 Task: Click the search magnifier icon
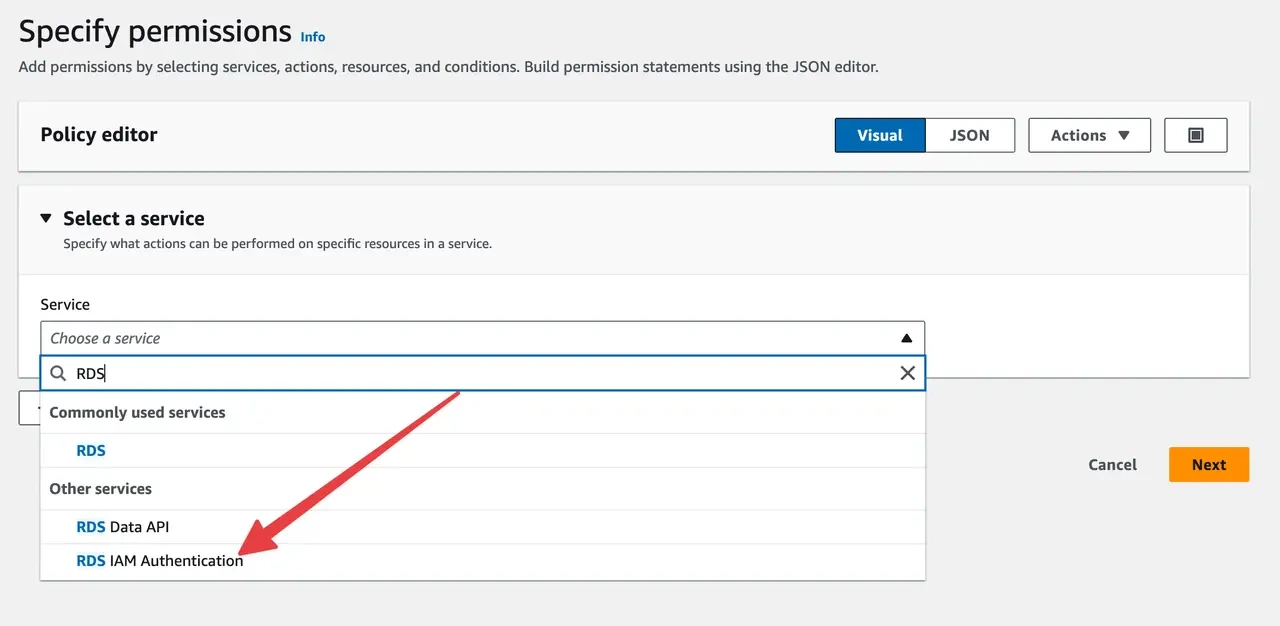(58, 372)
